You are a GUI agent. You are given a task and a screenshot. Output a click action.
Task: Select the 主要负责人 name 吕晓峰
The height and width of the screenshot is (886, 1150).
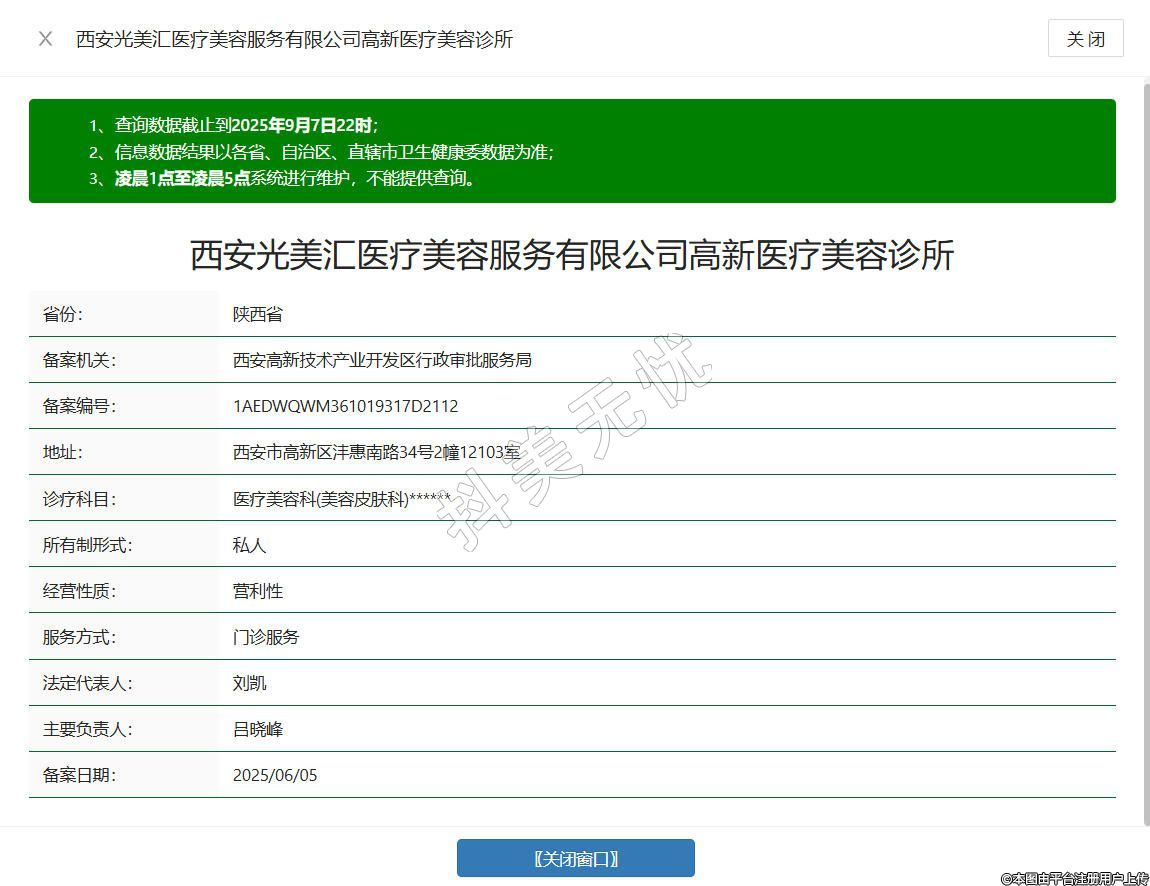click(258, 729)
